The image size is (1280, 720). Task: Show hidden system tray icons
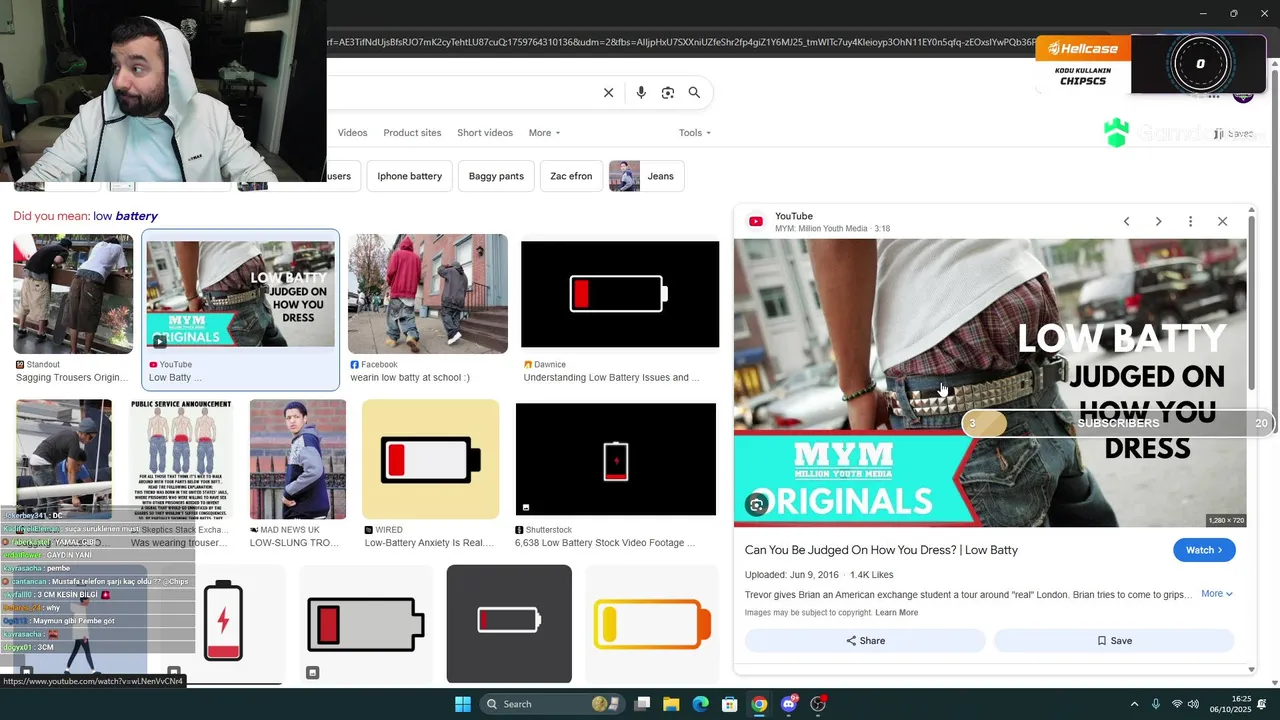tap(1134, 704)
